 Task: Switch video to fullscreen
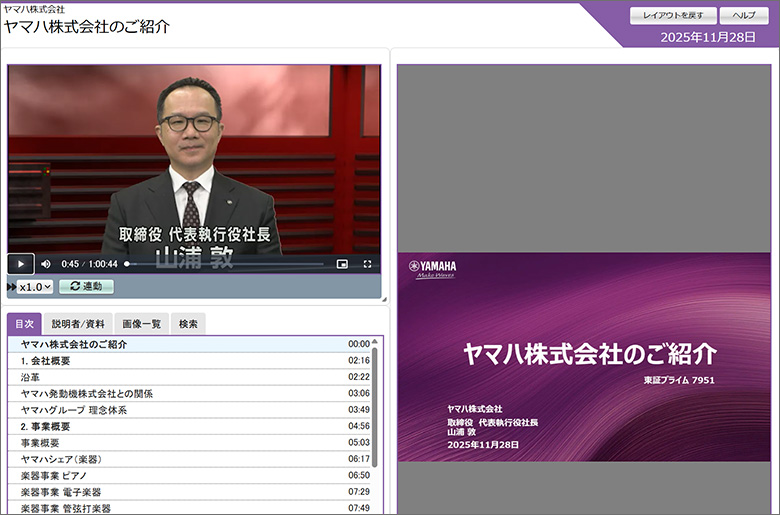[x=367, y=264]
